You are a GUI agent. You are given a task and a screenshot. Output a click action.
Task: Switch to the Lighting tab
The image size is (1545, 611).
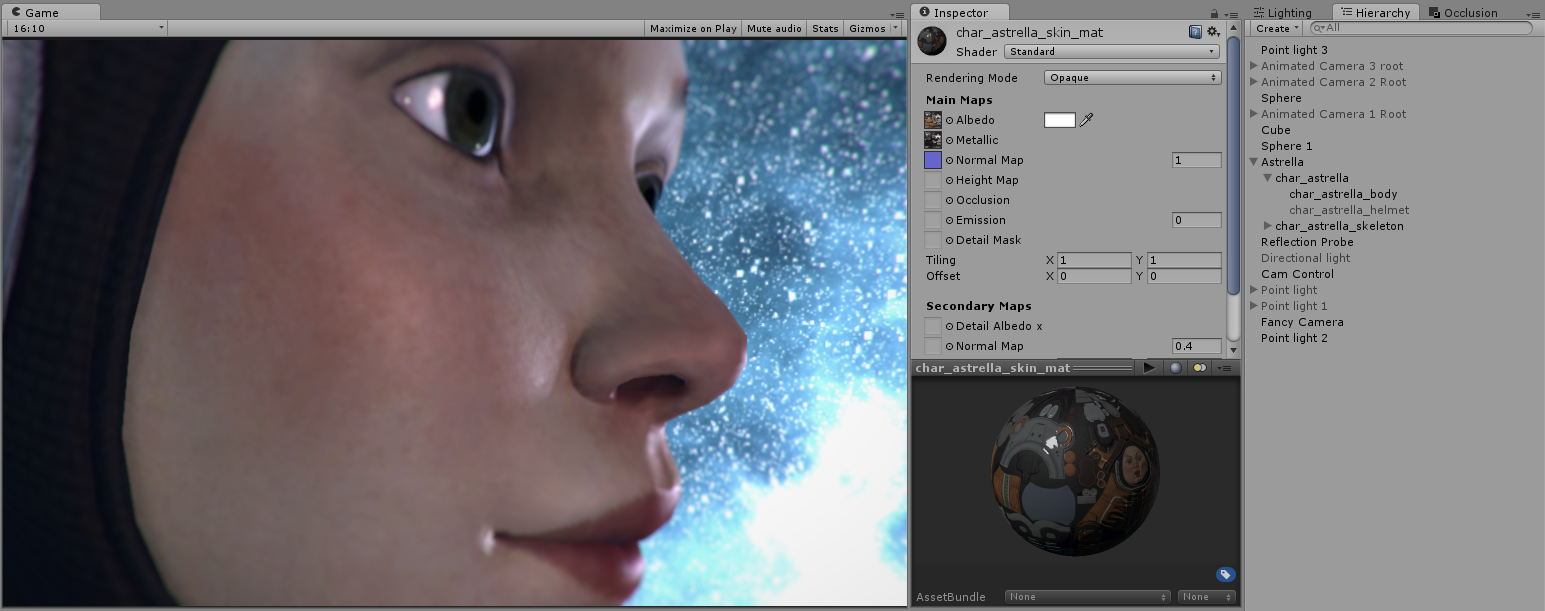pos(1283,13)
